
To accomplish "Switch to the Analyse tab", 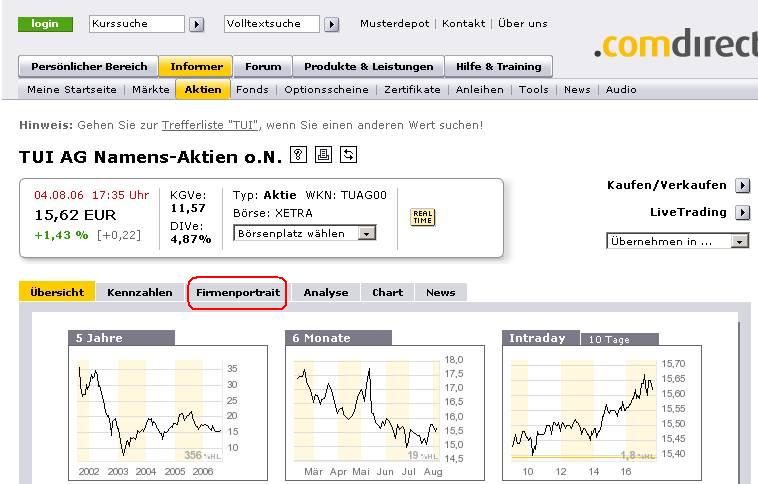I will (x=326, y=293).
